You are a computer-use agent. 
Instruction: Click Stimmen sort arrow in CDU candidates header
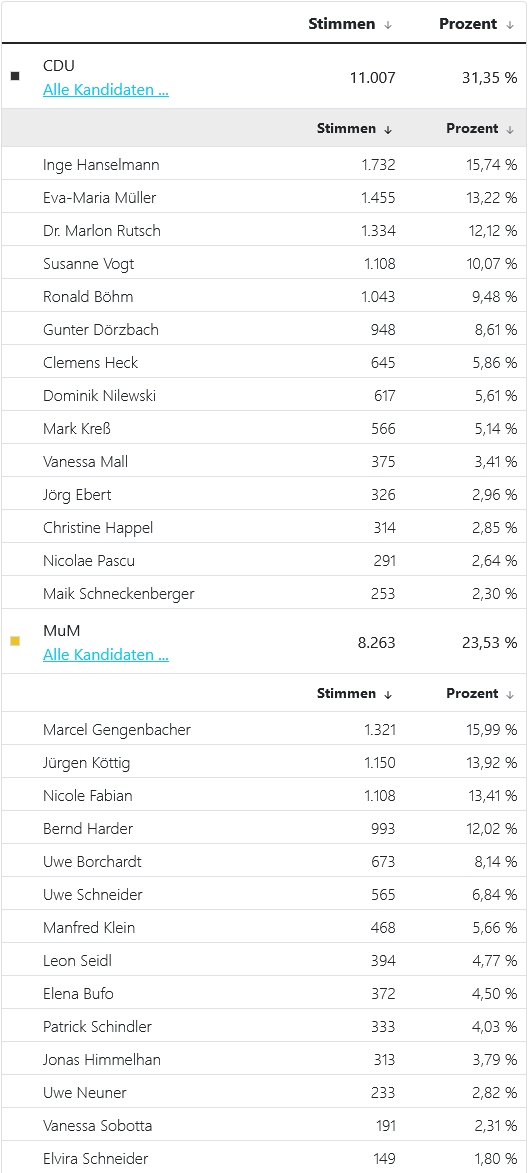(388, 129)
